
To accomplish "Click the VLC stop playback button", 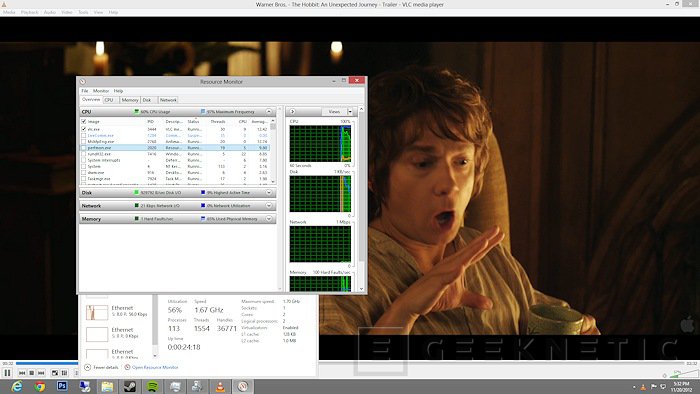I will click(x=31, y=373).
